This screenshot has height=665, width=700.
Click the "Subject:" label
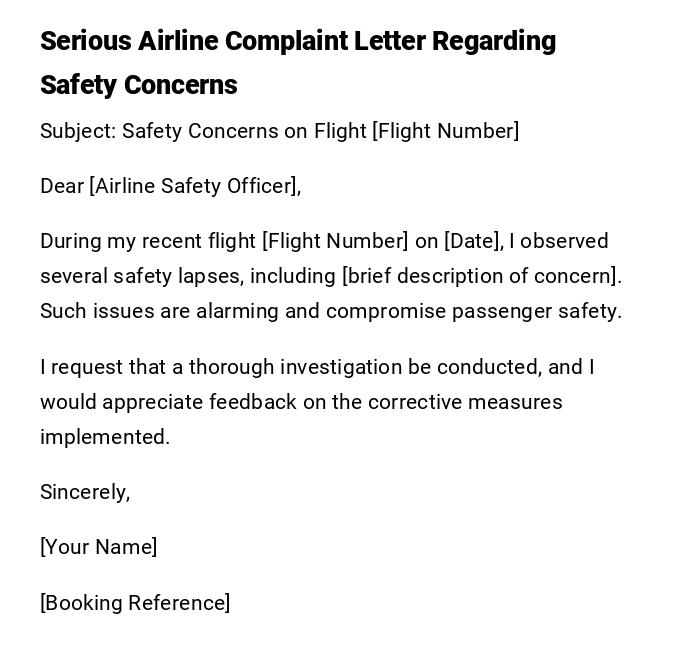[78, 131]
